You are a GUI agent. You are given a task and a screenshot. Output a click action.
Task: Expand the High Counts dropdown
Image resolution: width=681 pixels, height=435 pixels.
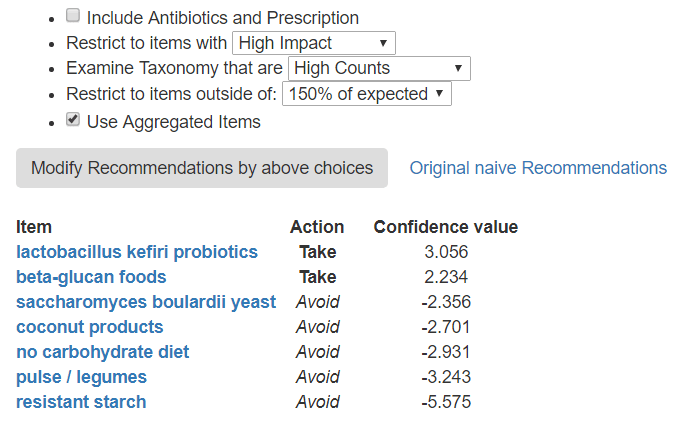378,69
